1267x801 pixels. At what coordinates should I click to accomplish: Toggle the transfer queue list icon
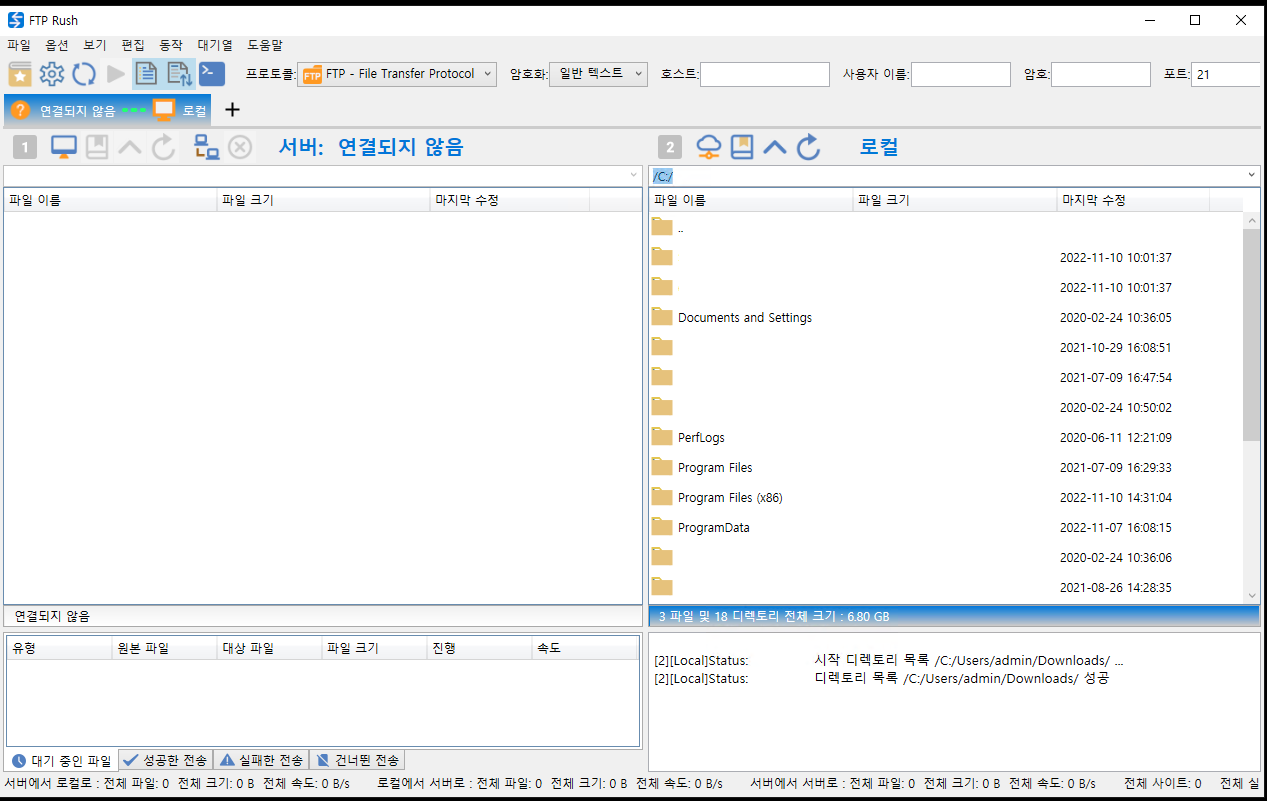tap(179, 73)
